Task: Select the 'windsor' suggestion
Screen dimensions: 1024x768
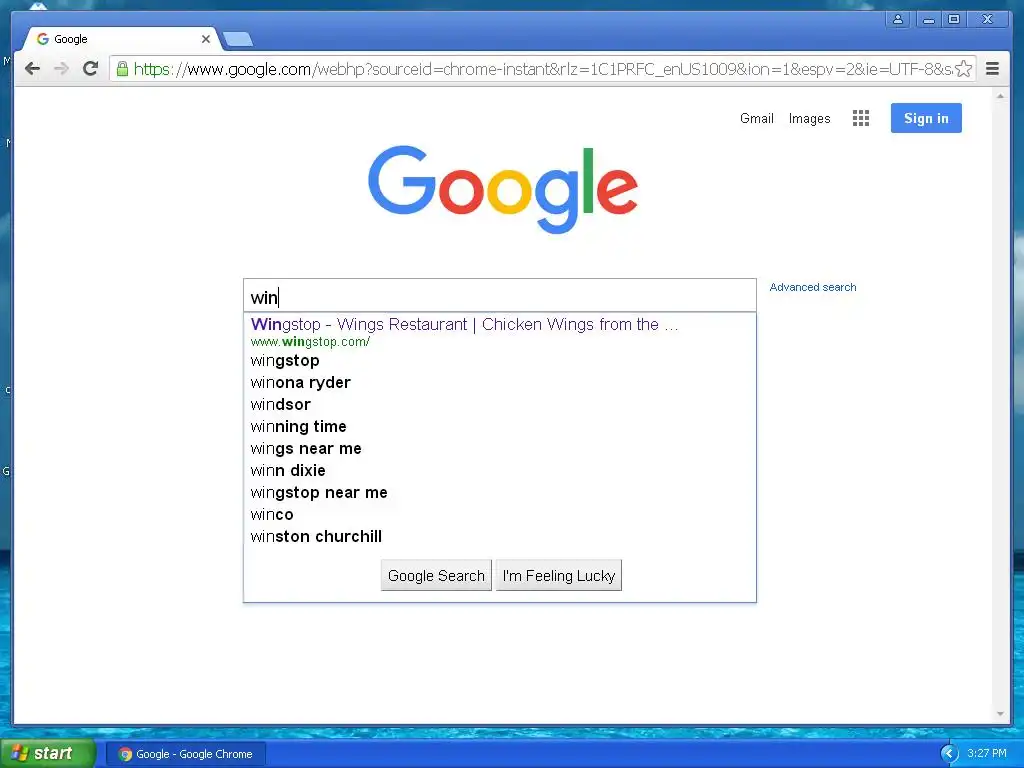Action: [x=500, y=404]
